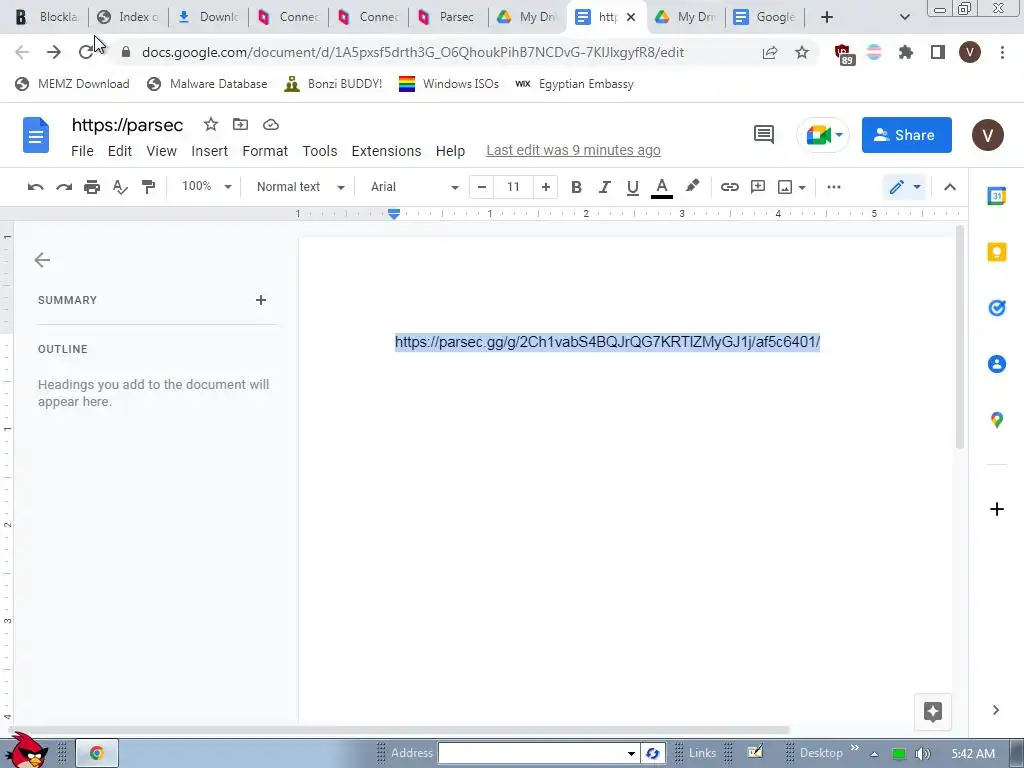Star the document
Viewport: 1024px width, 768px height.
(210, 124)
